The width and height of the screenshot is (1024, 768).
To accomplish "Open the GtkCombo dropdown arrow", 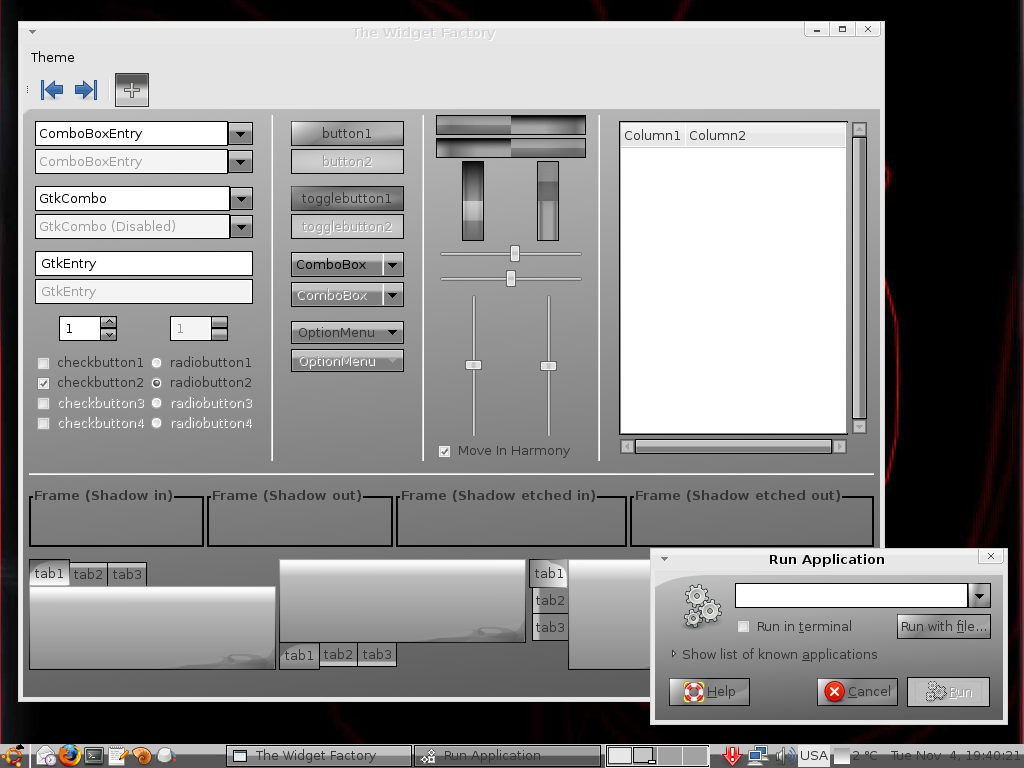I will (x=242, y=199).
